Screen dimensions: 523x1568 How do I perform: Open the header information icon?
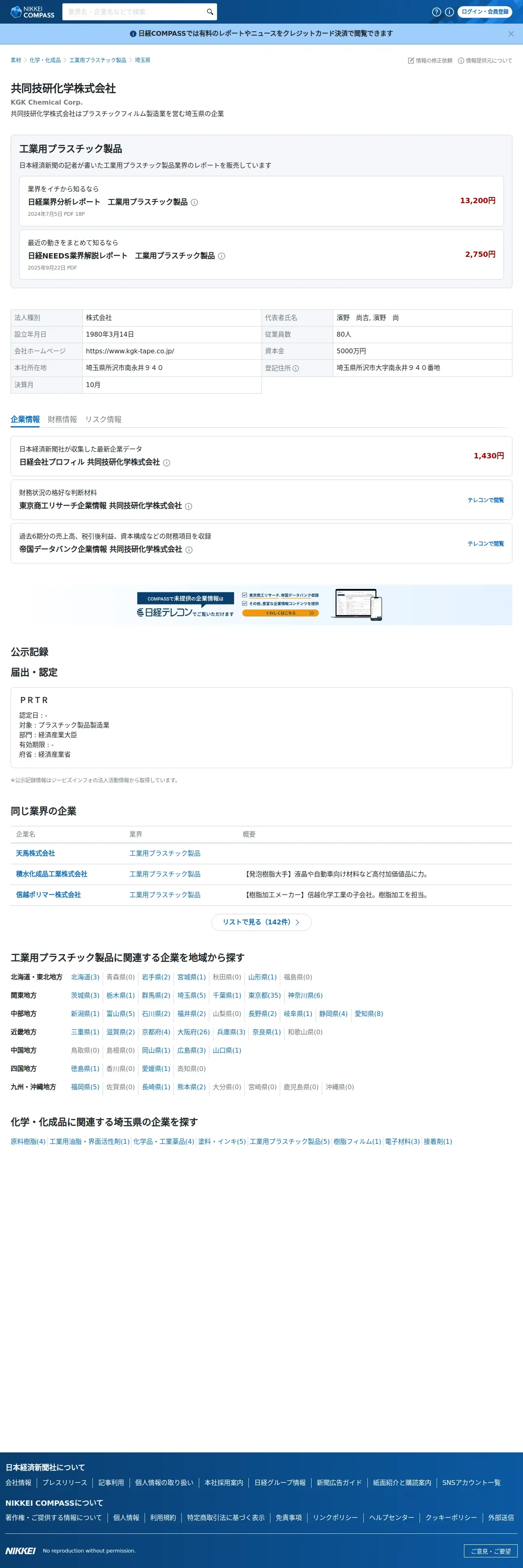(449, 11)
